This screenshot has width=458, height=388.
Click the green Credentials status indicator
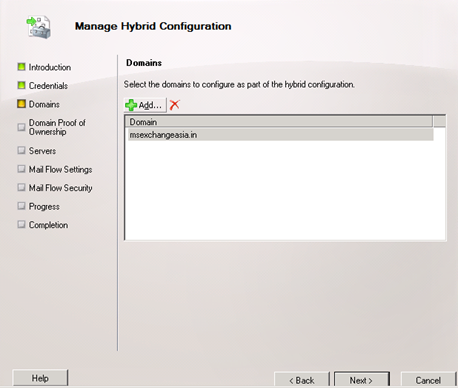click(21, 85)
